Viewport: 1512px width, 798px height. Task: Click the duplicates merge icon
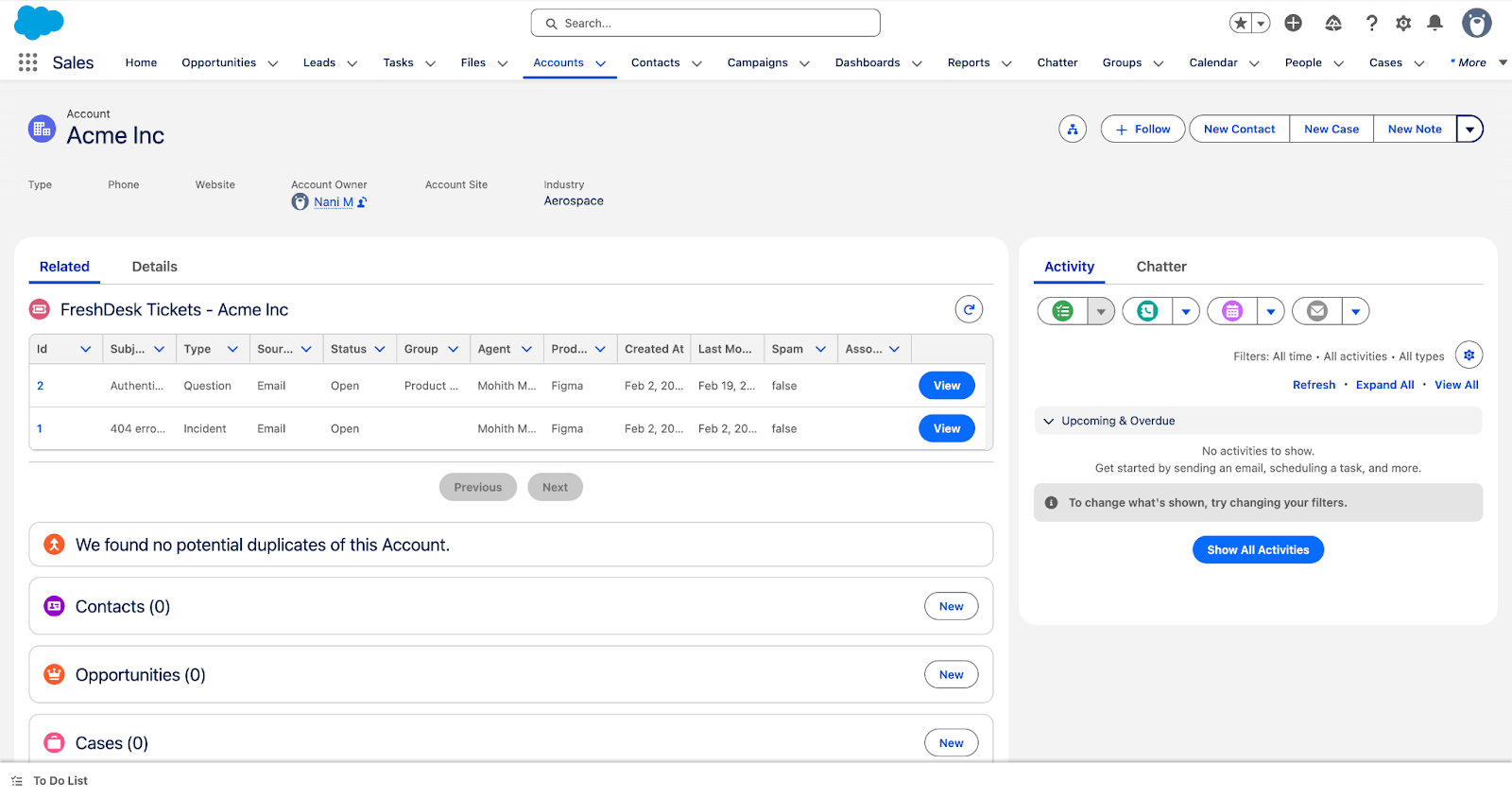tap(55, 545)
